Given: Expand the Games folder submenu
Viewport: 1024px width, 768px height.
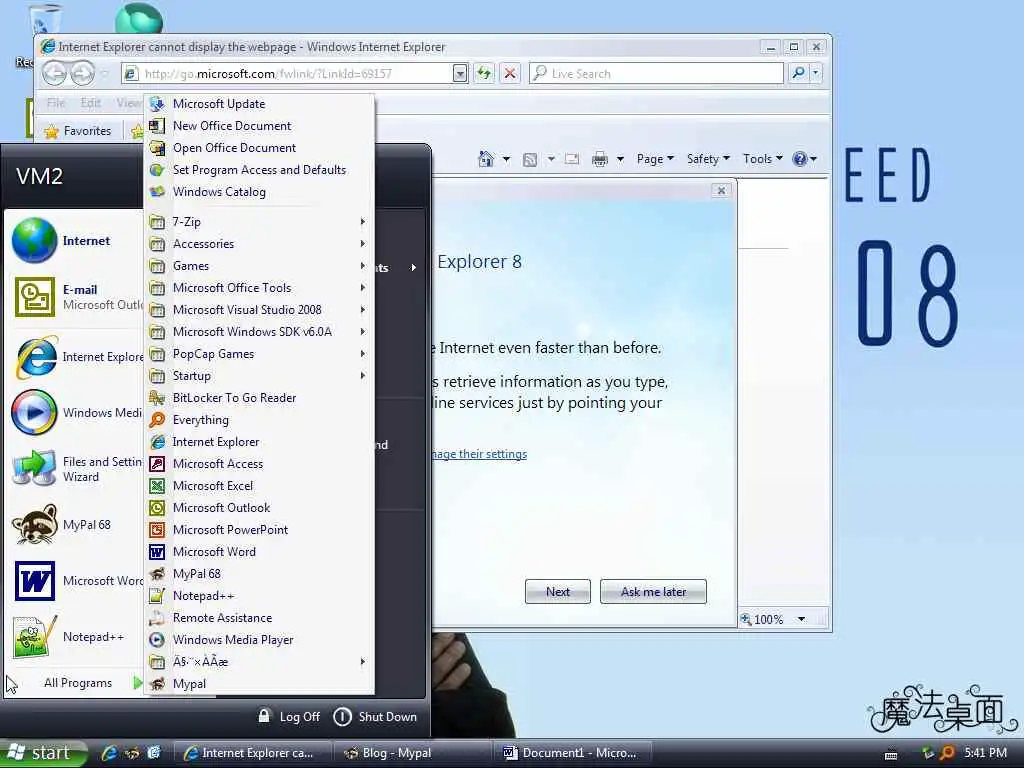Looking at the screenshot, I should pyautogui.click(x=259, y=266).
